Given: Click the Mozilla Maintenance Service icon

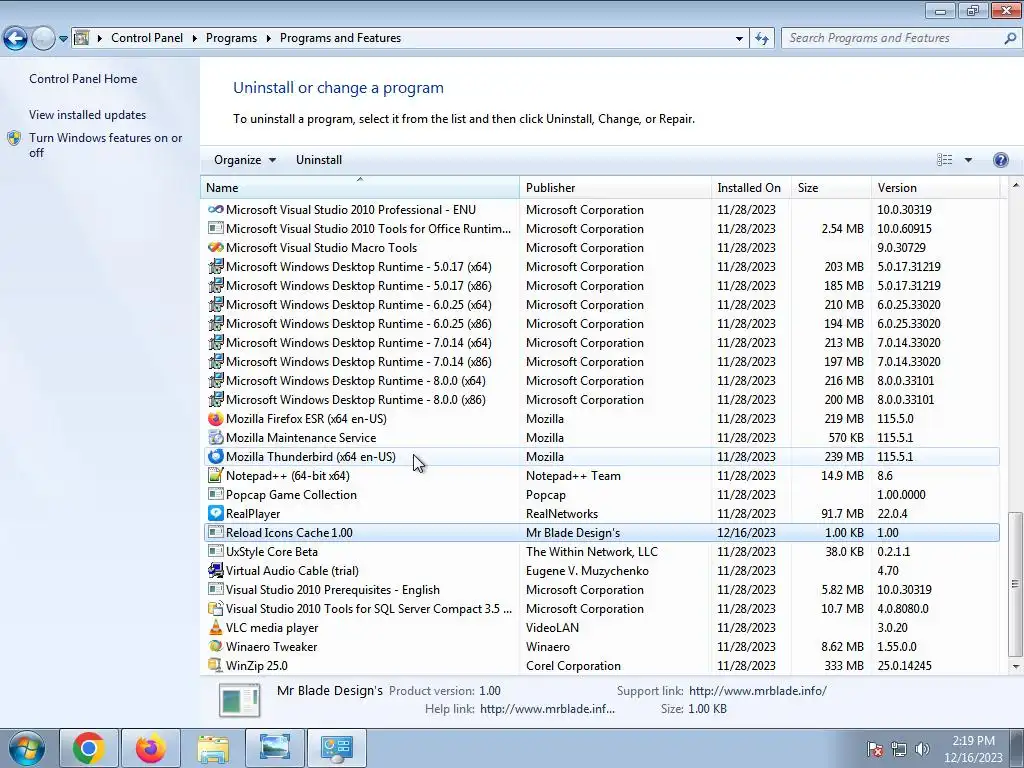Looking at the screenshot, I should [x=216, y=438].
